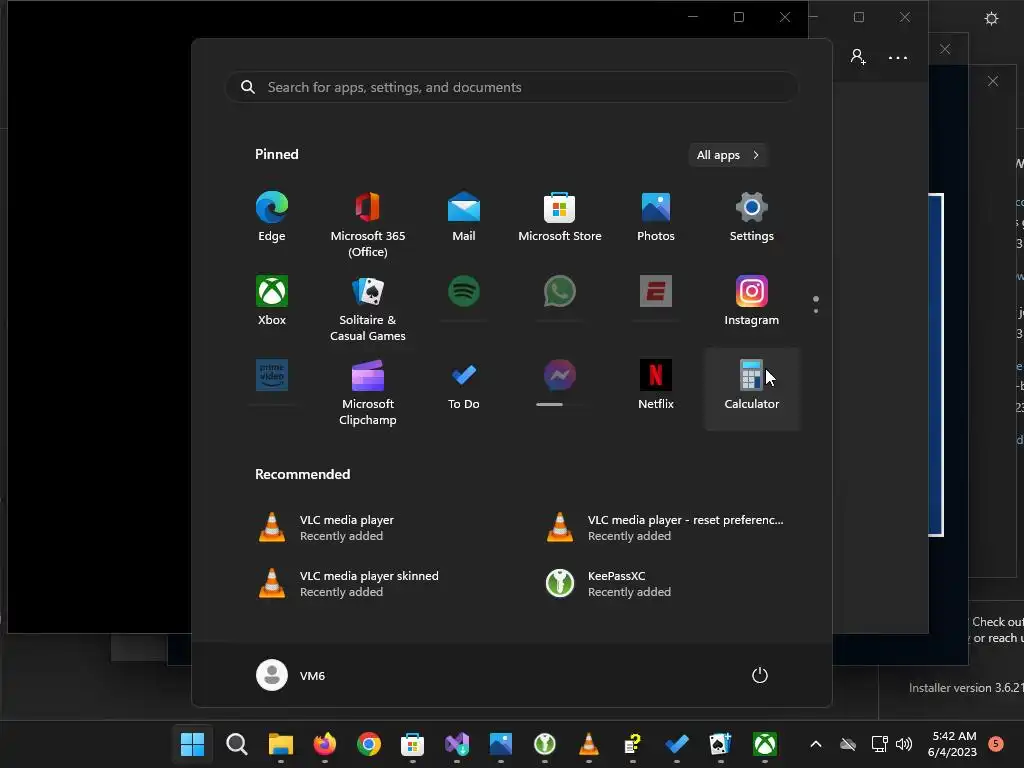Switch to Google Chrome on the taskbar
Image resolution: width=1024 pixels, height=768 pixels.
[369, 744]
